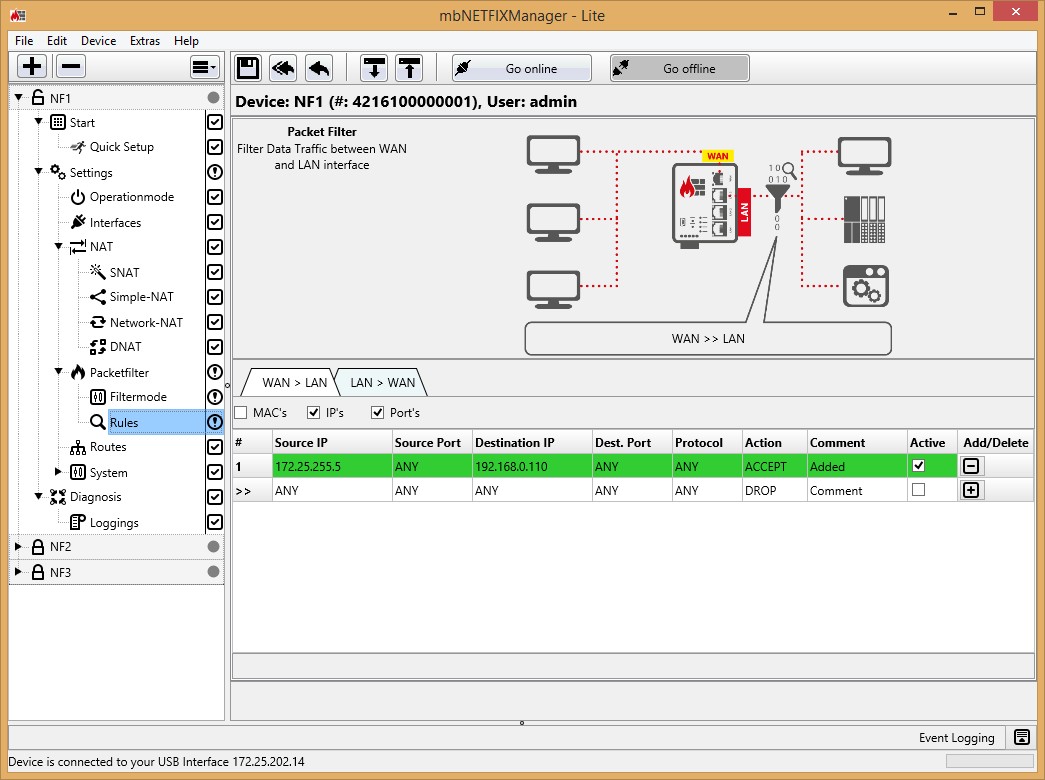The width and height of the screenshot is (1045, 780).
Task: Toggle Active checkbox for rule 1
Action: (918, 466)
